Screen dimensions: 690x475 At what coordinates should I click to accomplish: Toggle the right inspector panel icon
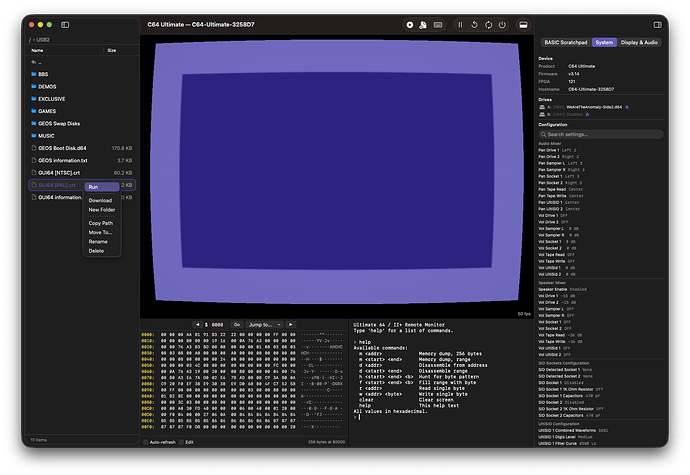coord(657,25)
